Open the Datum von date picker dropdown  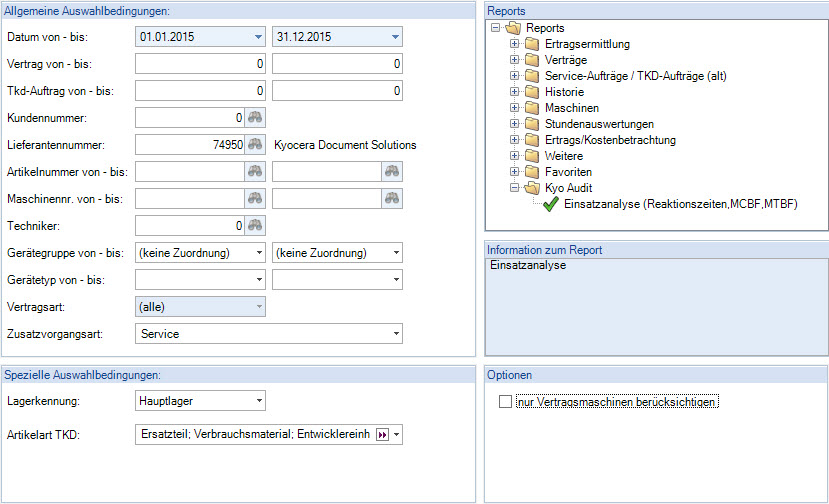[x=258, y=37]
